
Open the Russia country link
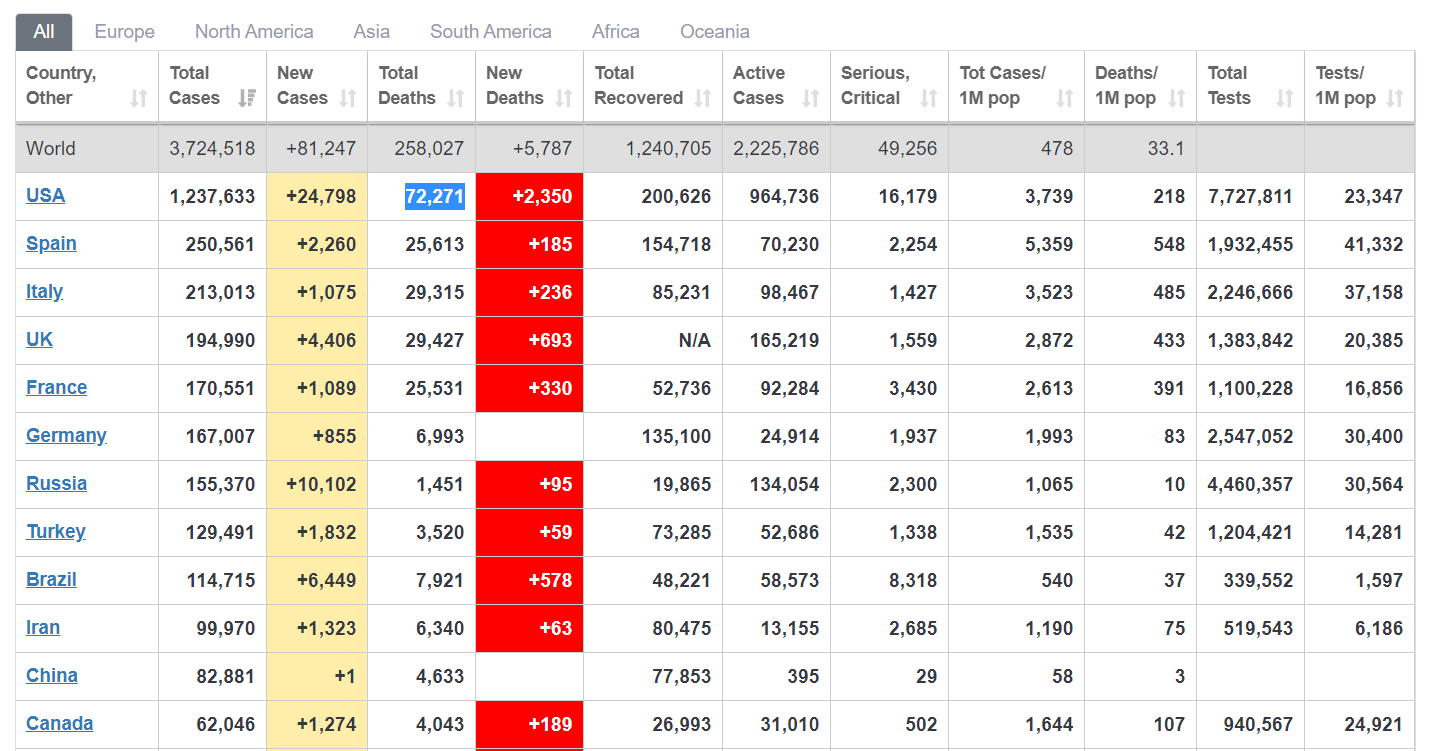[56, 483]
